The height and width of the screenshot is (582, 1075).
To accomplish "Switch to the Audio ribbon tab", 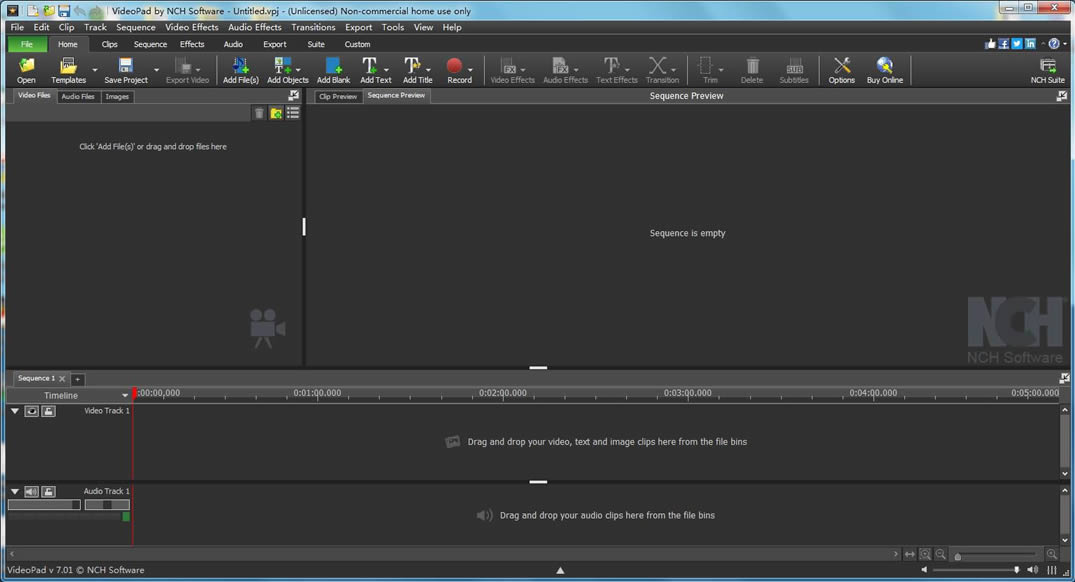I will [x=233, y=44].
